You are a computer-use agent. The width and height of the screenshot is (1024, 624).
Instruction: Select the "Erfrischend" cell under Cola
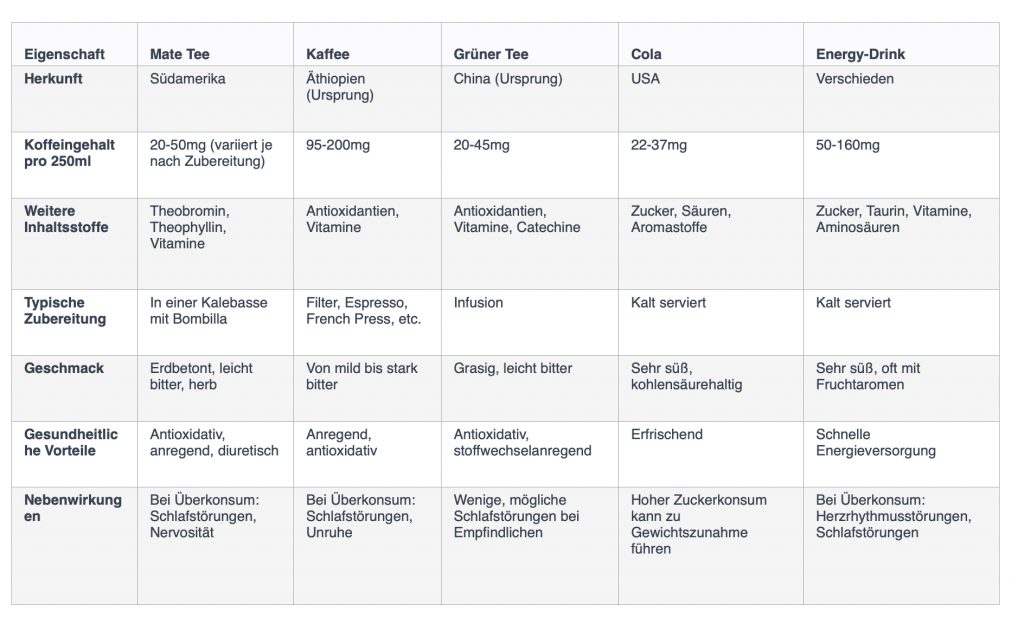click(667, 434)
